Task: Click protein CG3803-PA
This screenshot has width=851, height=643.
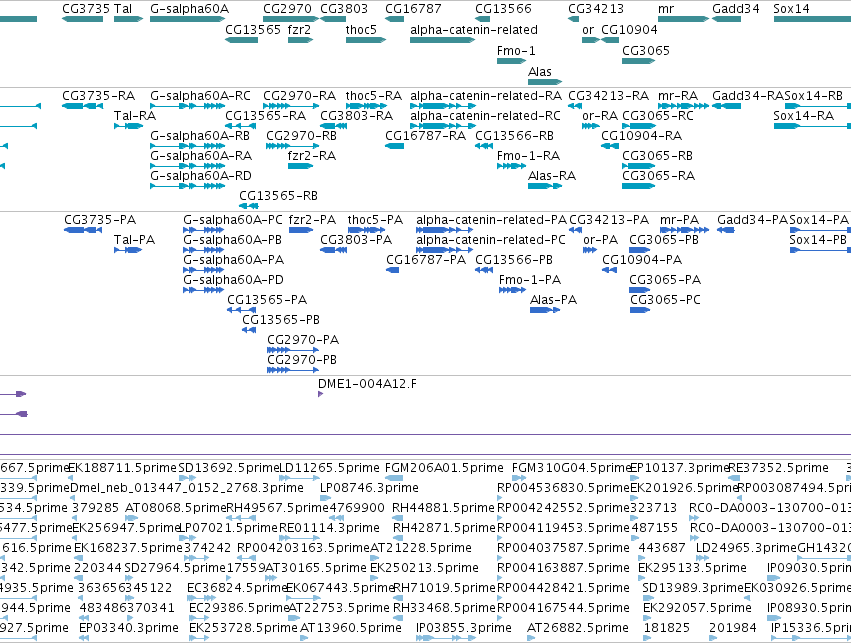Action: point(355,240)
